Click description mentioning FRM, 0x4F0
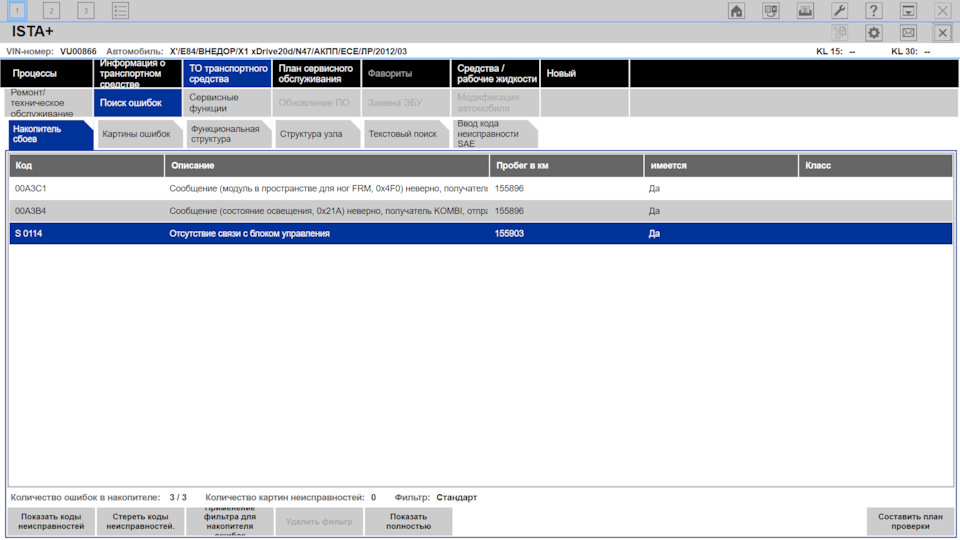This screenshot has width=960, height=540. [x=328, y=189]
